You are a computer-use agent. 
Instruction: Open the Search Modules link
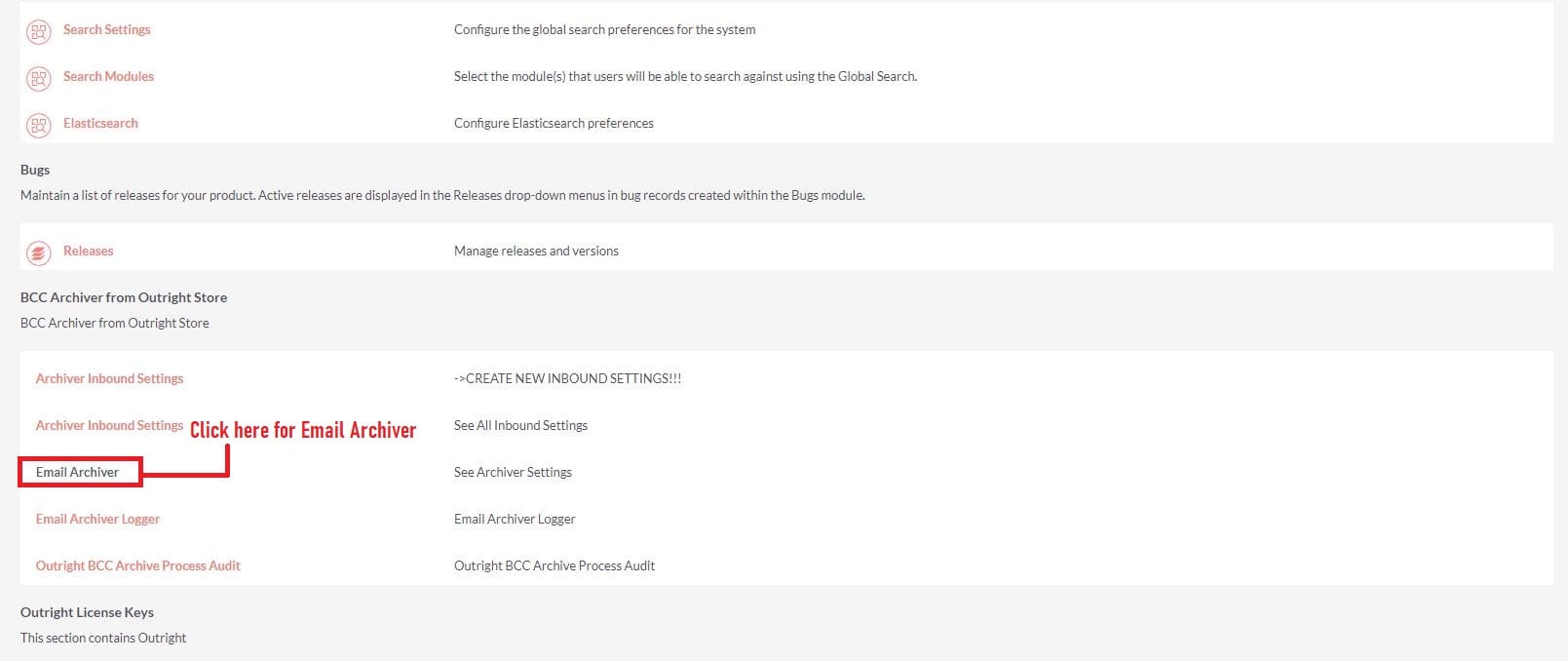pyautogui.click(x=108, y=76)
